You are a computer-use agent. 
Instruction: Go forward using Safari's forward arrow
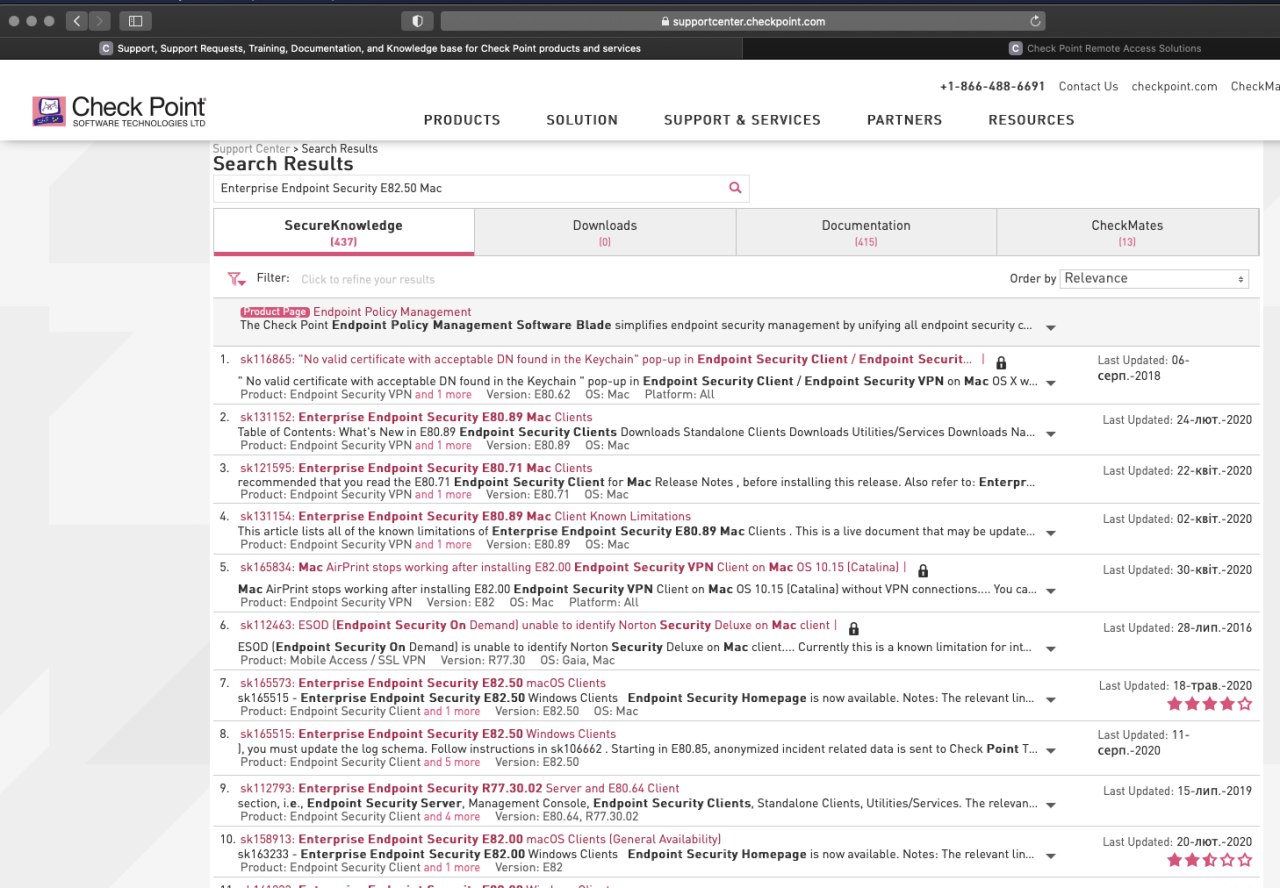coord(100,20)
